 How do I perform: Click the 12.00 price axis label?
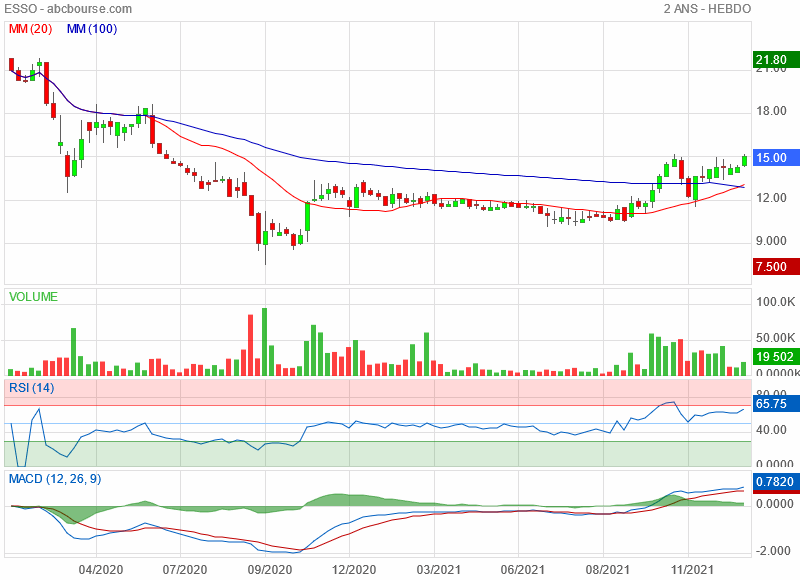click(771, 198)
